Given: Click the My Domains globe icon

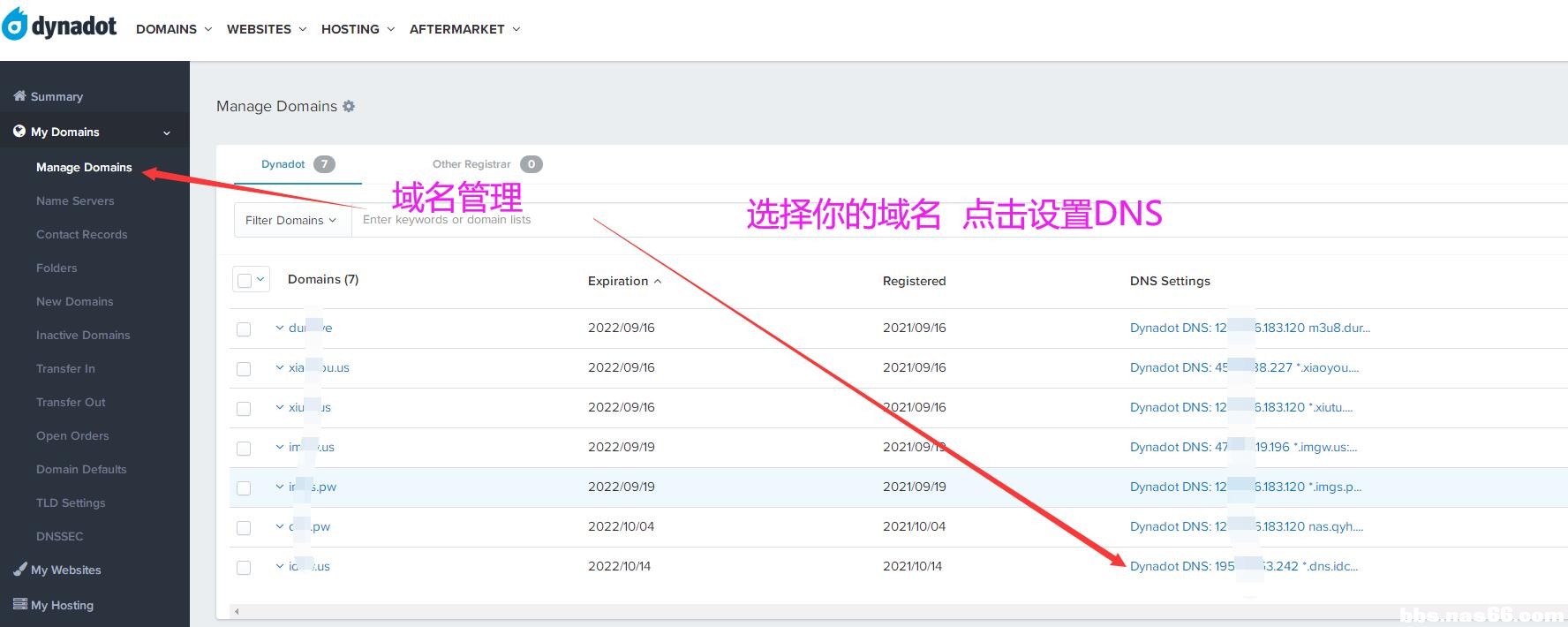Looking at the screenshot, I should (19, 132).
